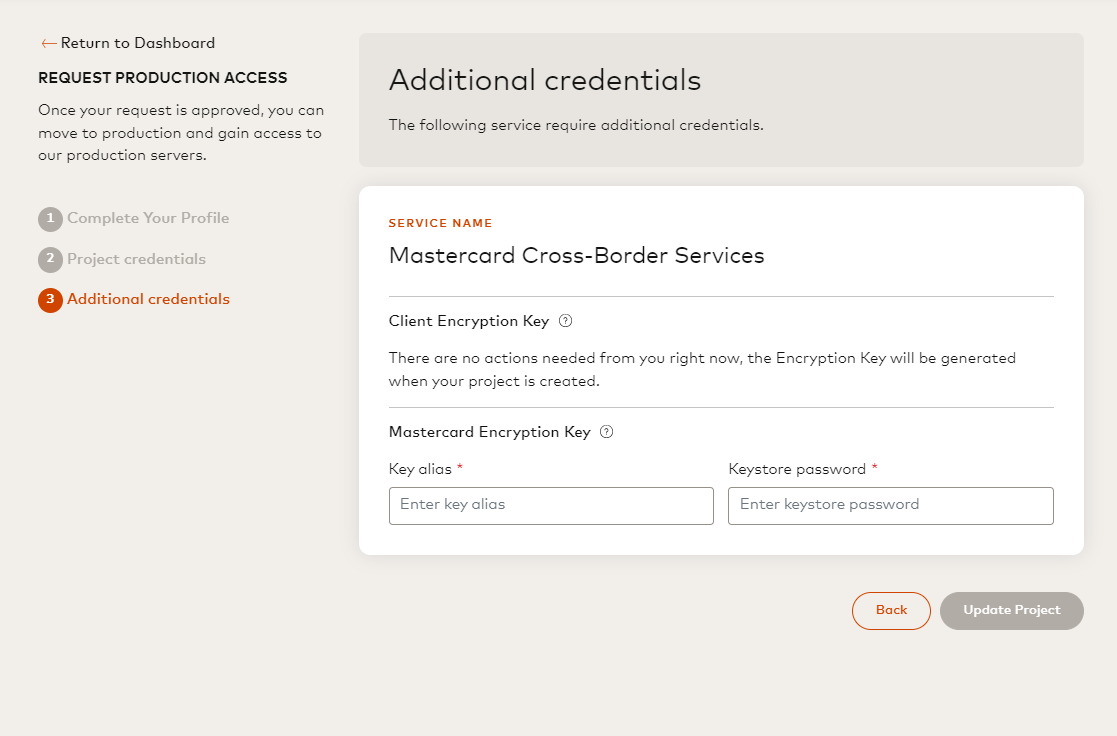The width and height of the screenshot is (1117, 736).
Task: Click the red asterisk beside Key alias
Action: (460, 467)
